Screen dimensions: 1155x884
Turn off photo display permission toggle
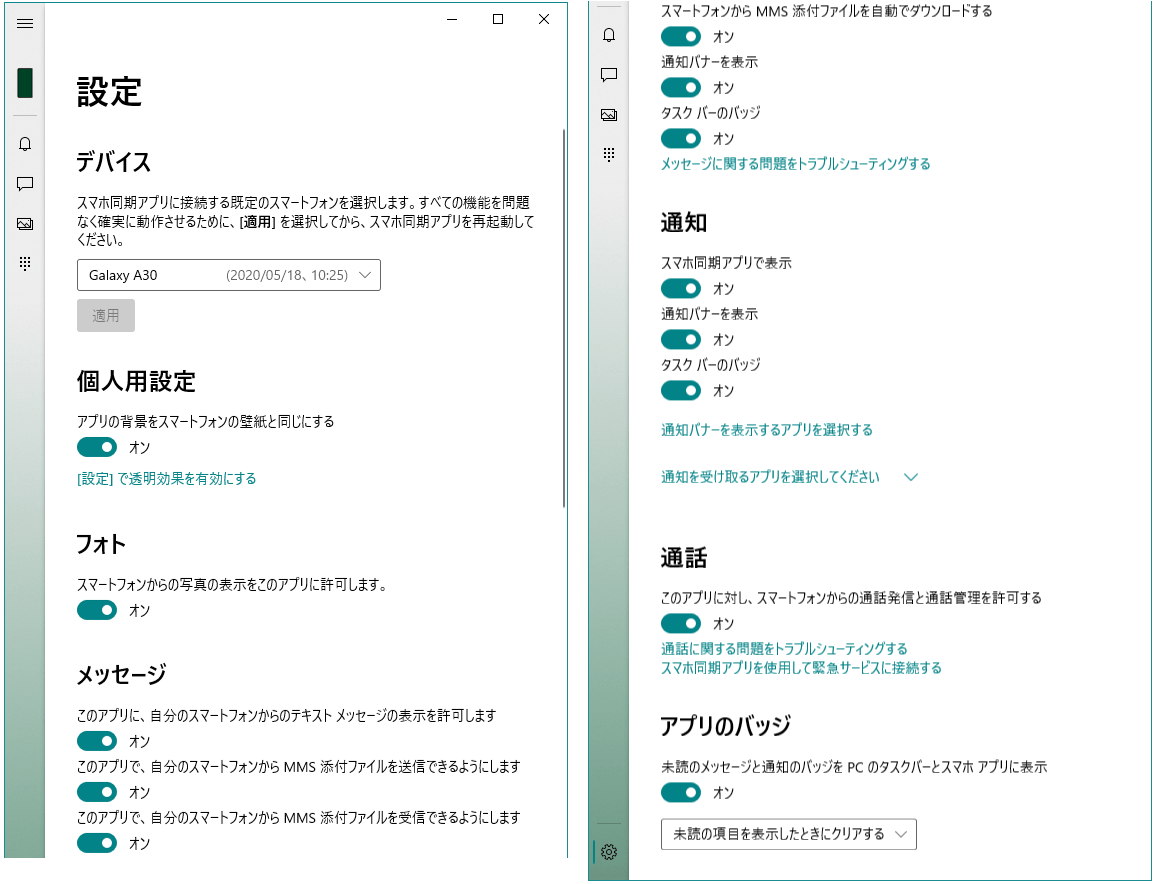97,609
